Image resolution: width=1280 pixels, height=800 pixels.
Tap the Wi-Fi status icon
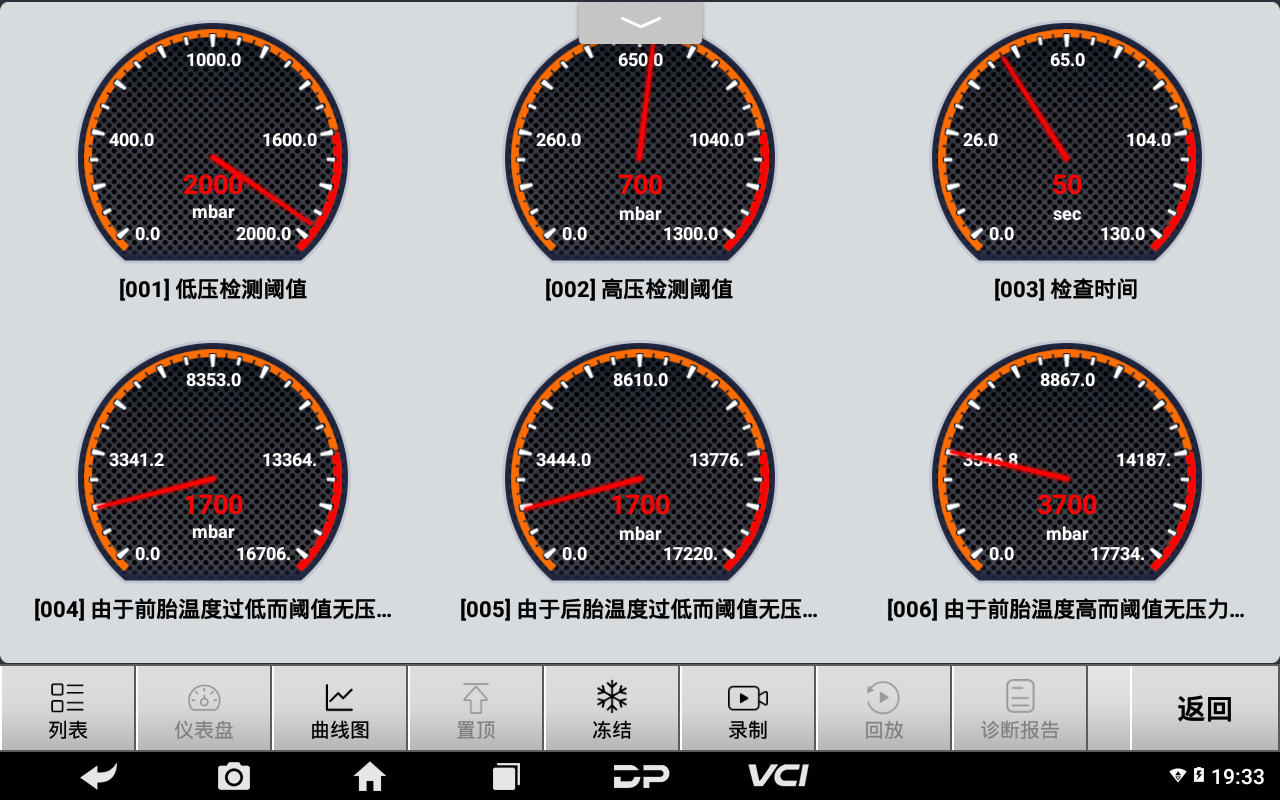(x=1177, y=776)
